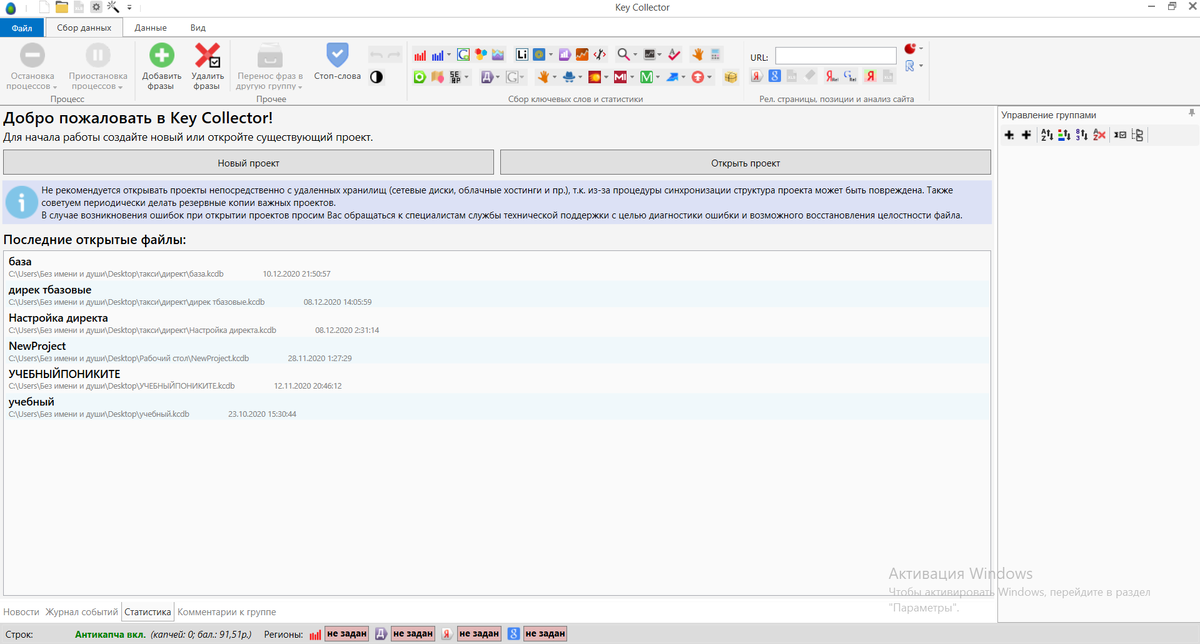Screen dimensions: 1200x644
Task: Click the checkbox rename group icon
Action: pyautogui.click(x=1120, y=135)
